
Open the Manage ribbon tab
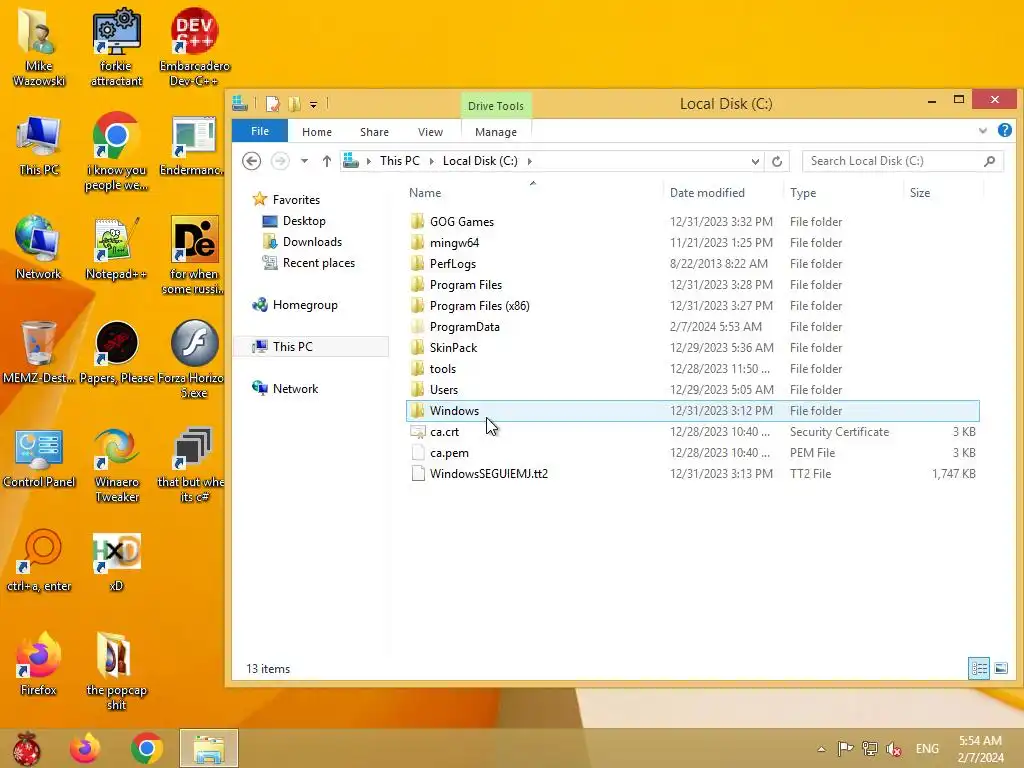pyautogui.click(x=496, y=132)
